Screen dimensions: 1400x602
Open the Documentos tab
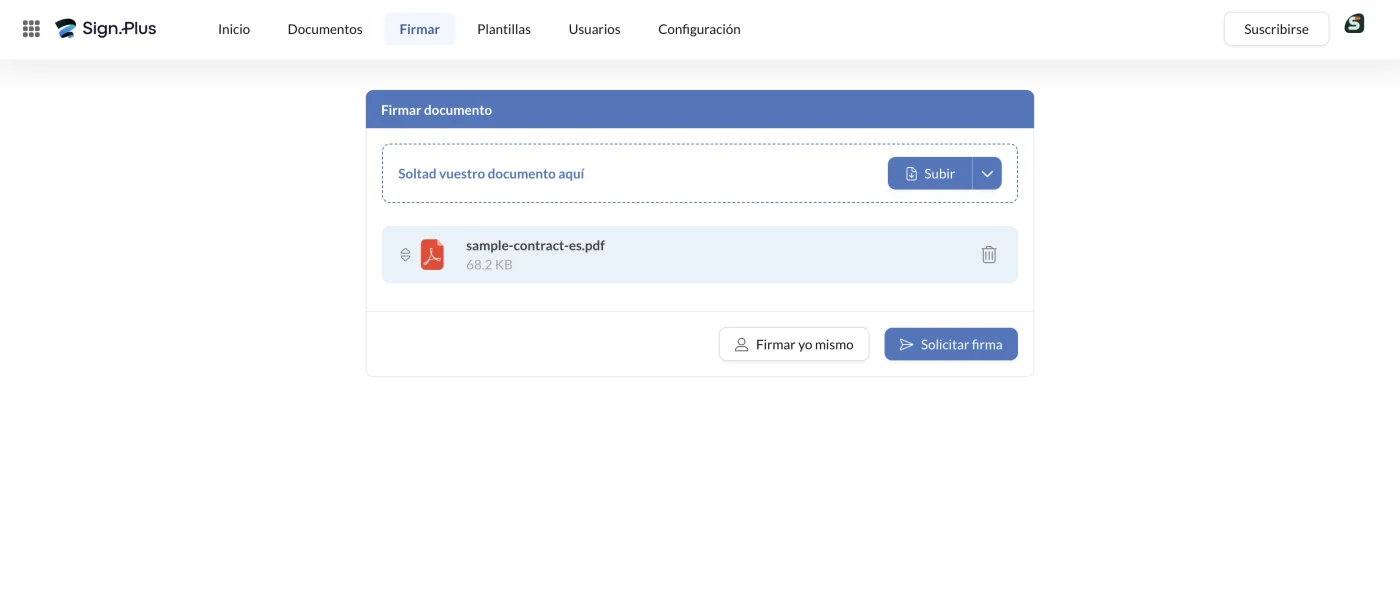click(x=325, y=29)
